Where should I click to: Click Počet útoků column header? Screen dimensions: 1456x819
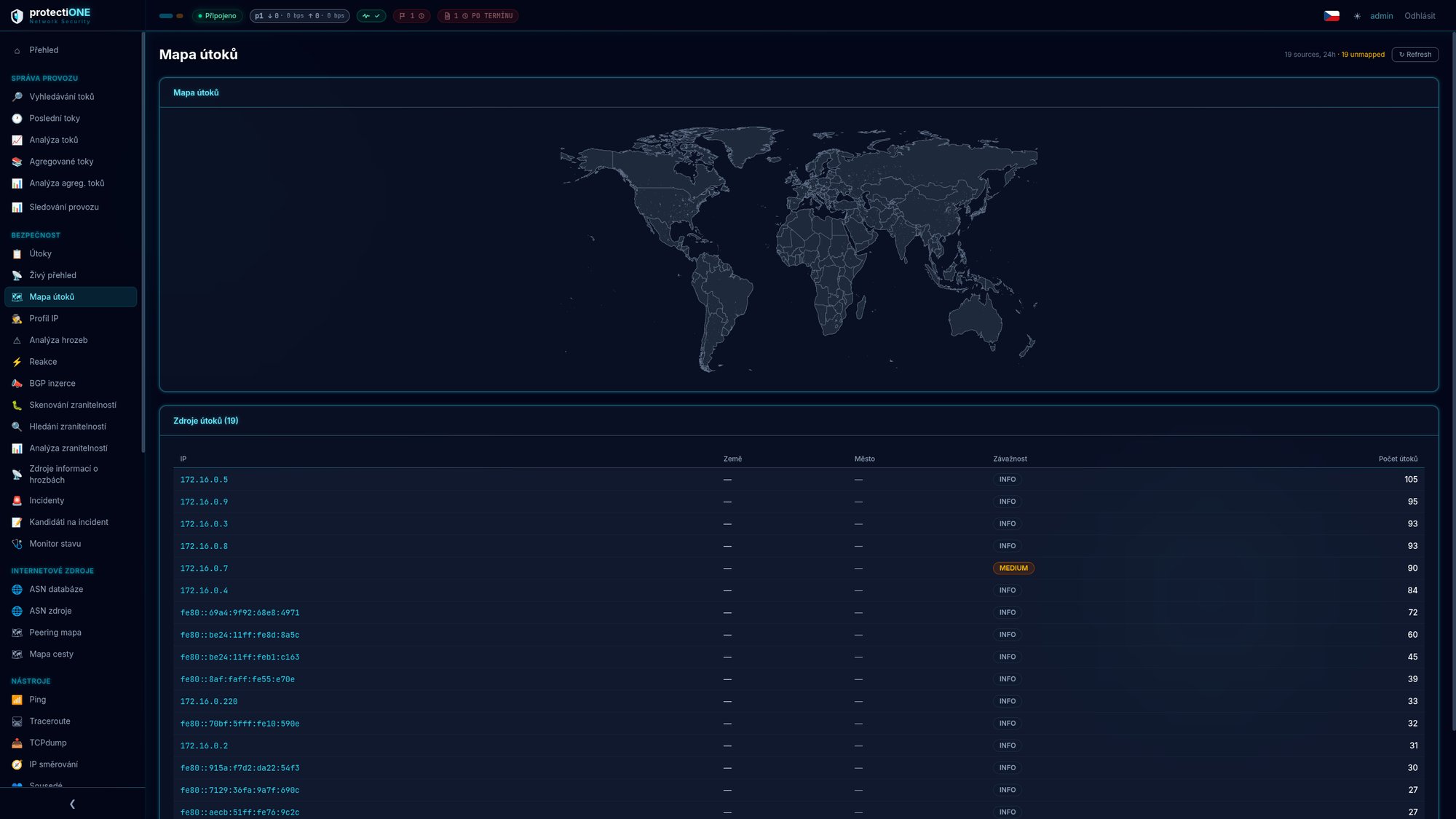pyautogui.click(x=1398, y=459)
